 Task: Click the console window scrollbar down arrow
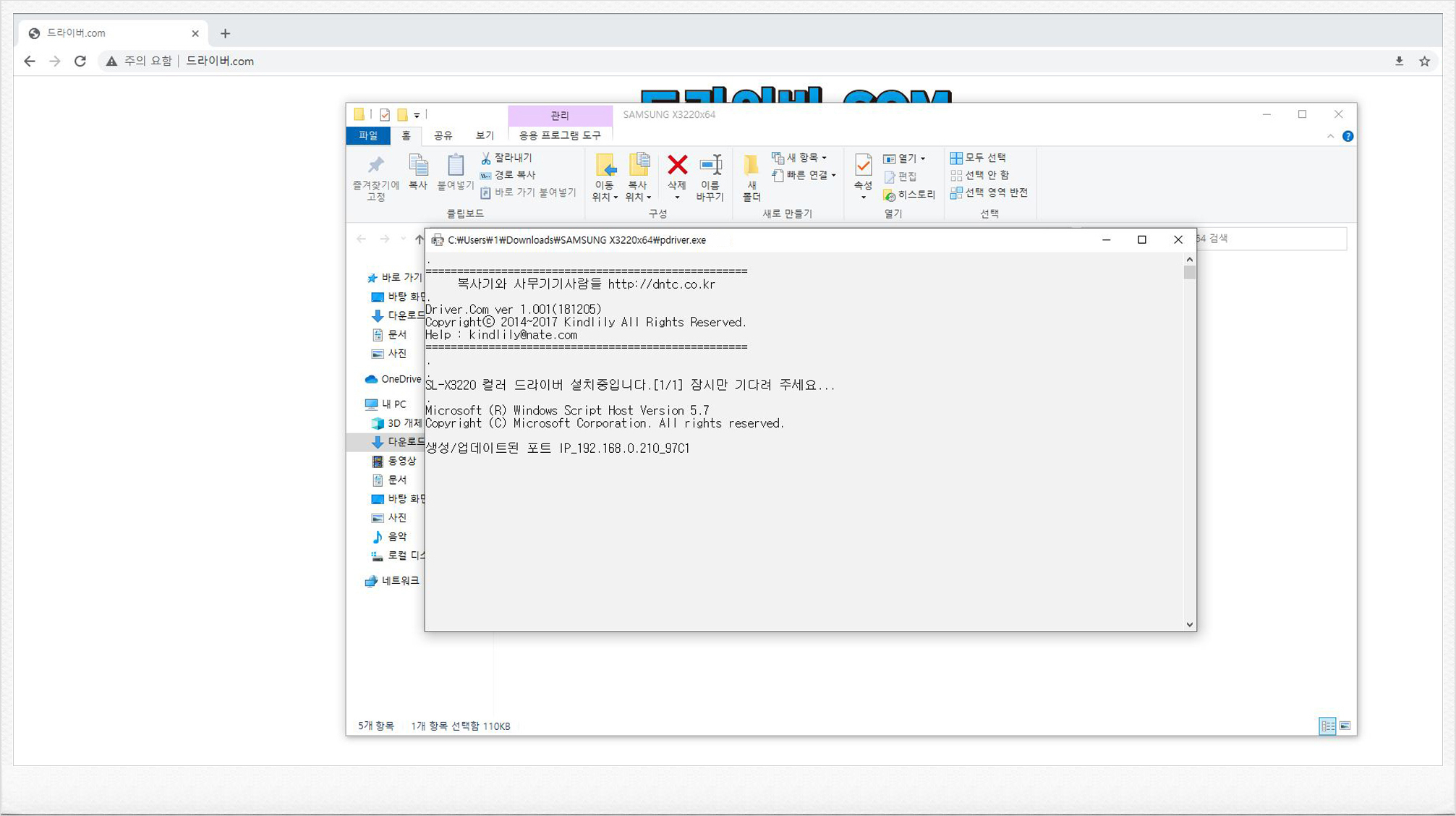(x=1189, y=624)
